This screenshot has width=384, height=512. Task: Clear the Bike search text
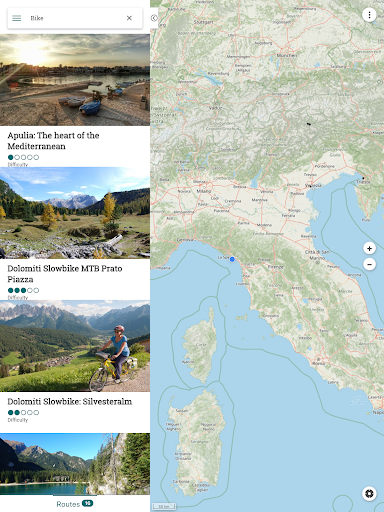tap(129, 18)
